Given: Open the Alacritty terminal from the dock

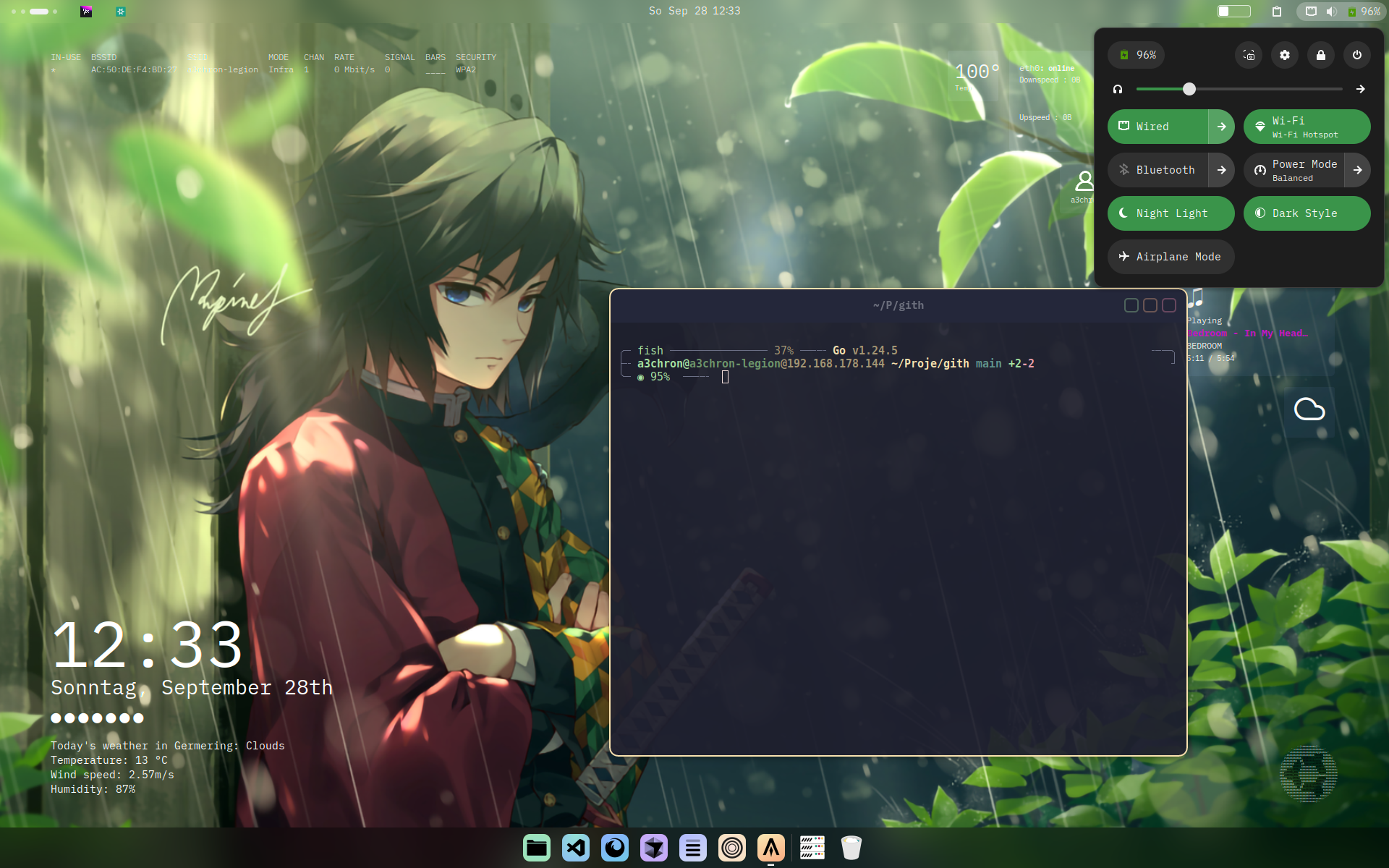Looking at the screenshot, I should click(x=771, y=848).
